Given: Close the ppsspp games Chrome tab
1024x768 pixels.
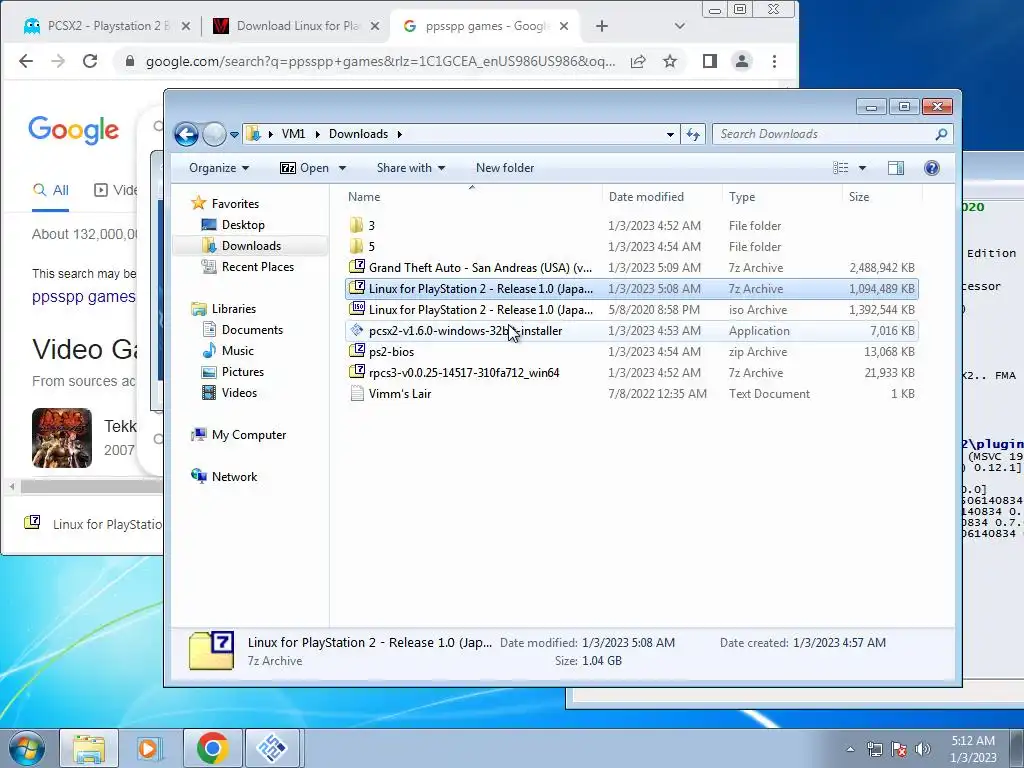Looking at the screenshot, I should (564, 26).
